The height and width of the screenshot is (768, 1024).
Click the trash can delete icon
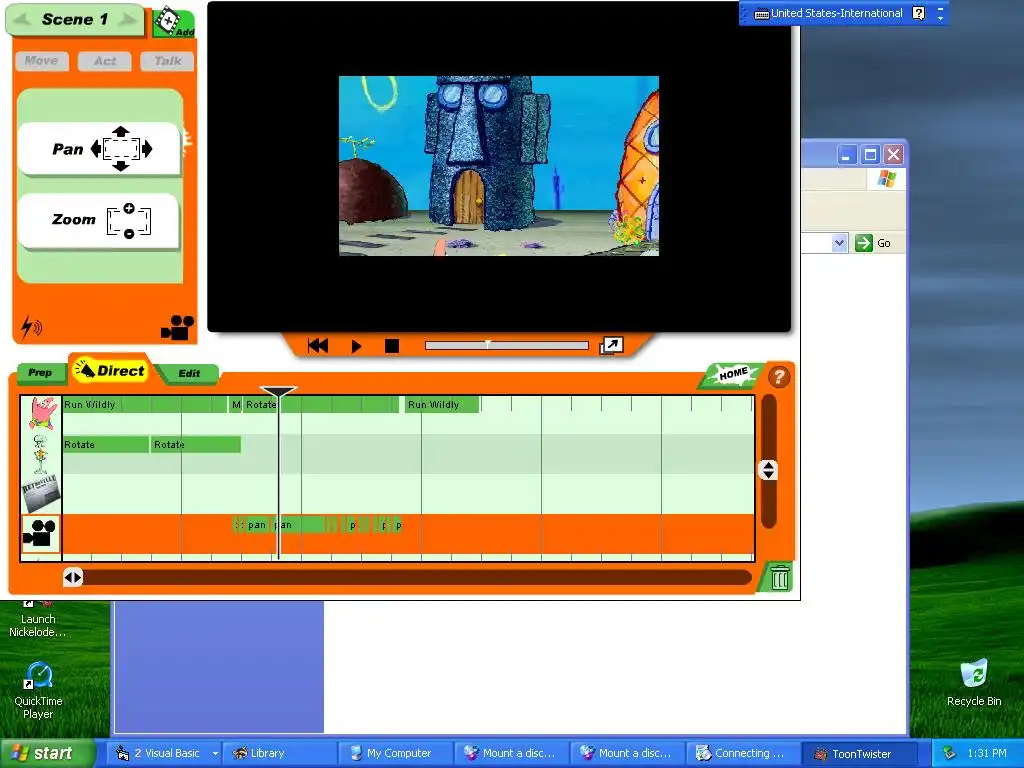point(779,578)
